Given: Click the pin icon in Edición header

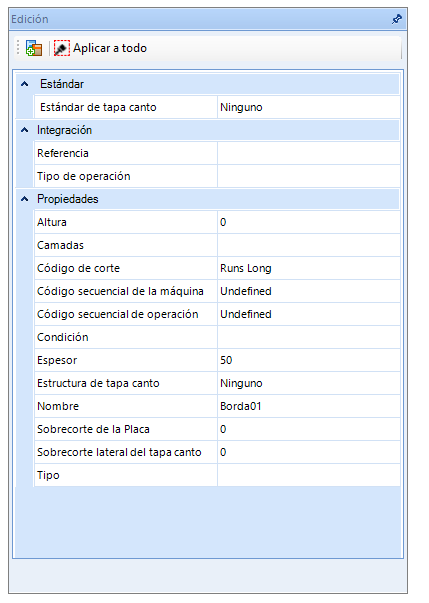Looking at the screenshot, I should 397,19.
